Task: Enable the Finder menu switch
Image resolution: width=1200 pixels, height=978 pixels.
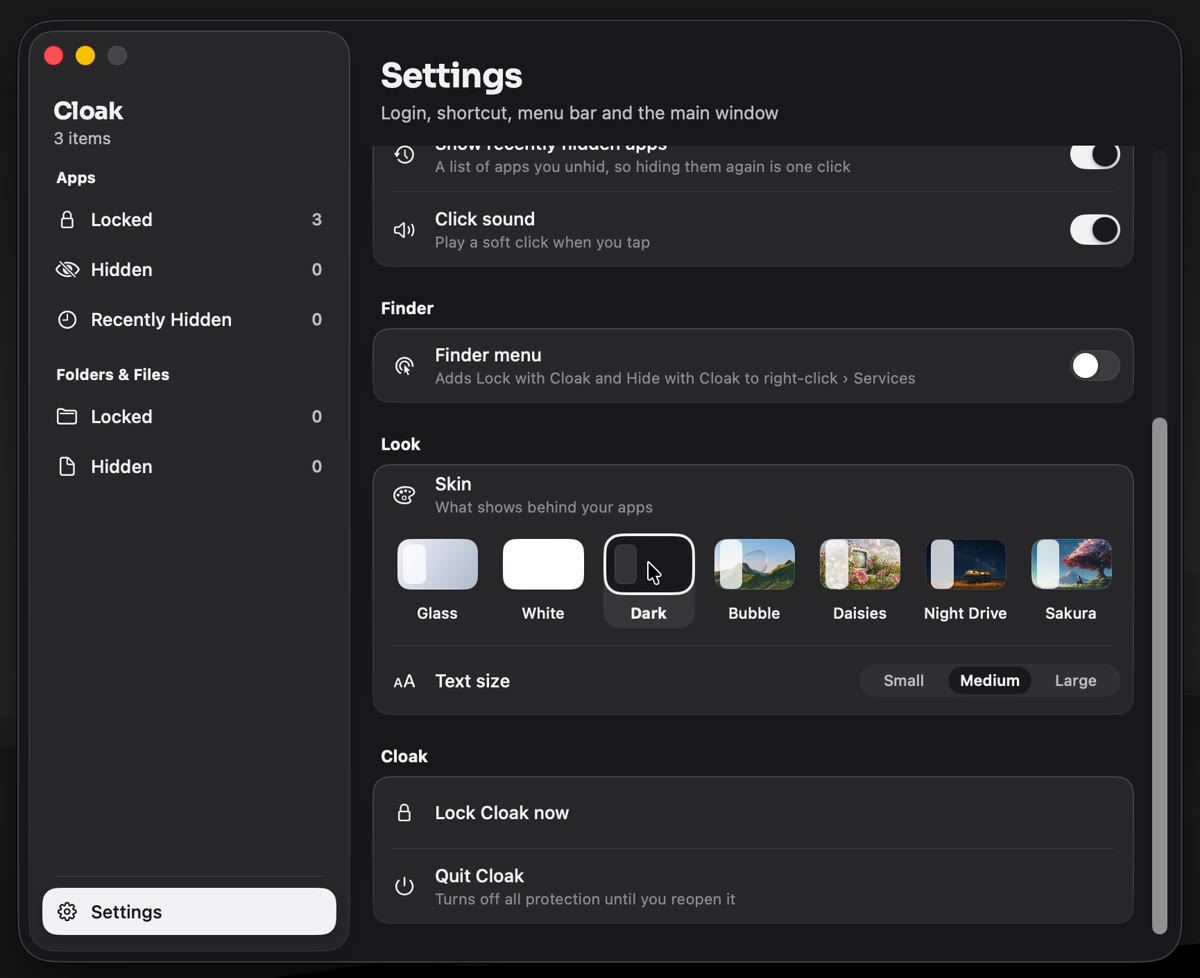Action: coord(1095,366)
